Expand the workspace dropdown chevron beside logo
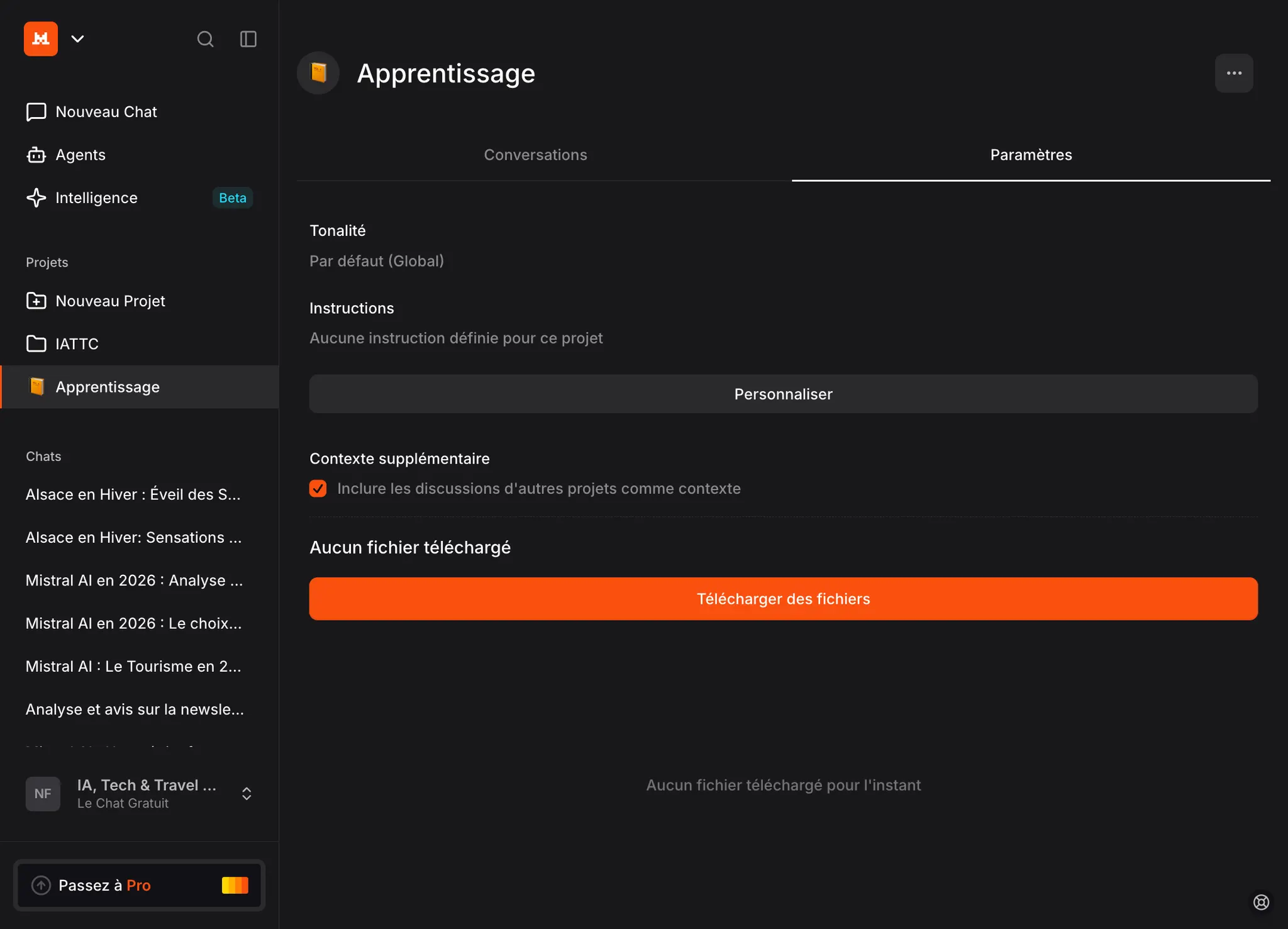This screenshot has width=1288, height=929. pos(77,39)
